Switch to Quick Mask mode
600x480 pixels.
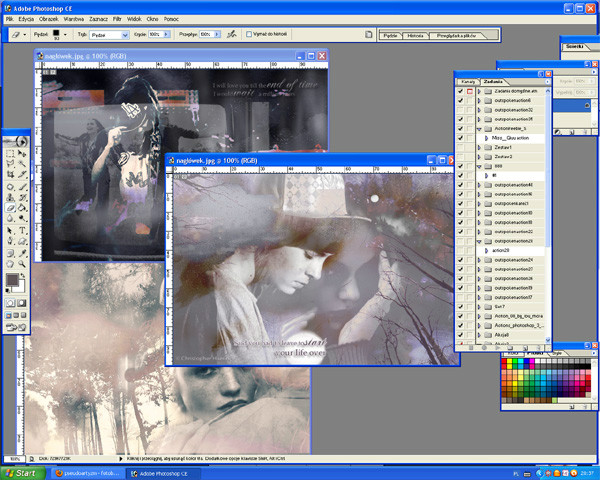coord(22,303)
